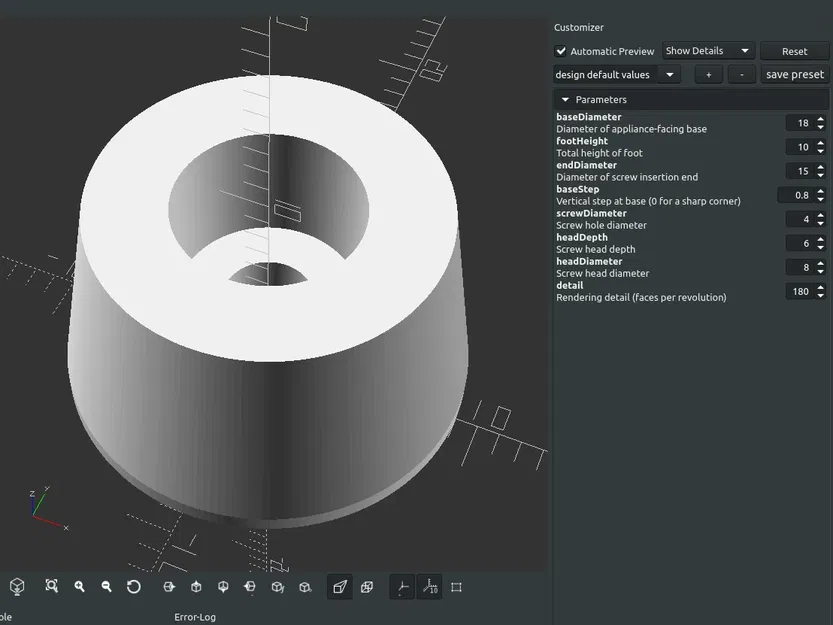
Task: Switch to the Top view icon
Action: click(196, 587)
